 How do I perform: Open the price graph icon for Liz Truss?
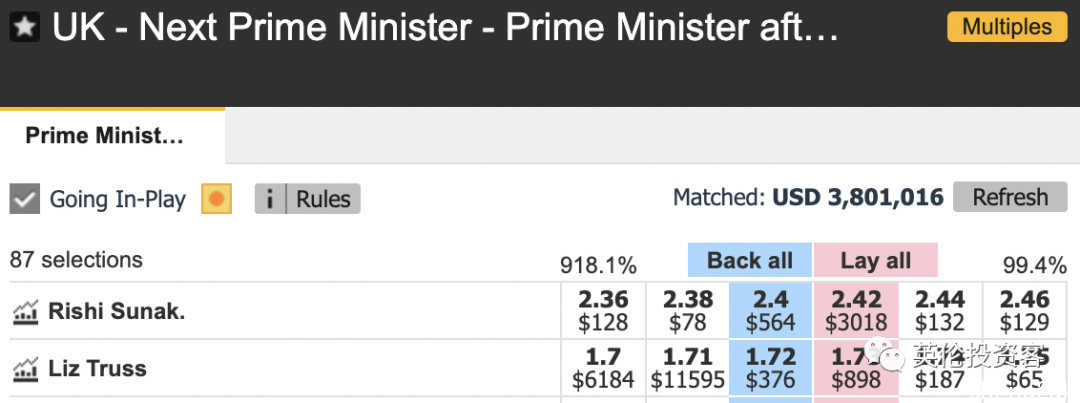point(25,369)
